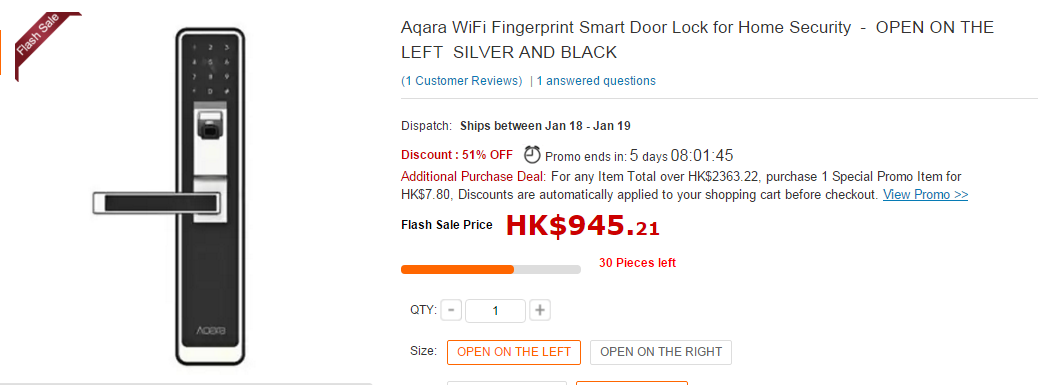Click the 30 Pieces left label

click(637, 263)
